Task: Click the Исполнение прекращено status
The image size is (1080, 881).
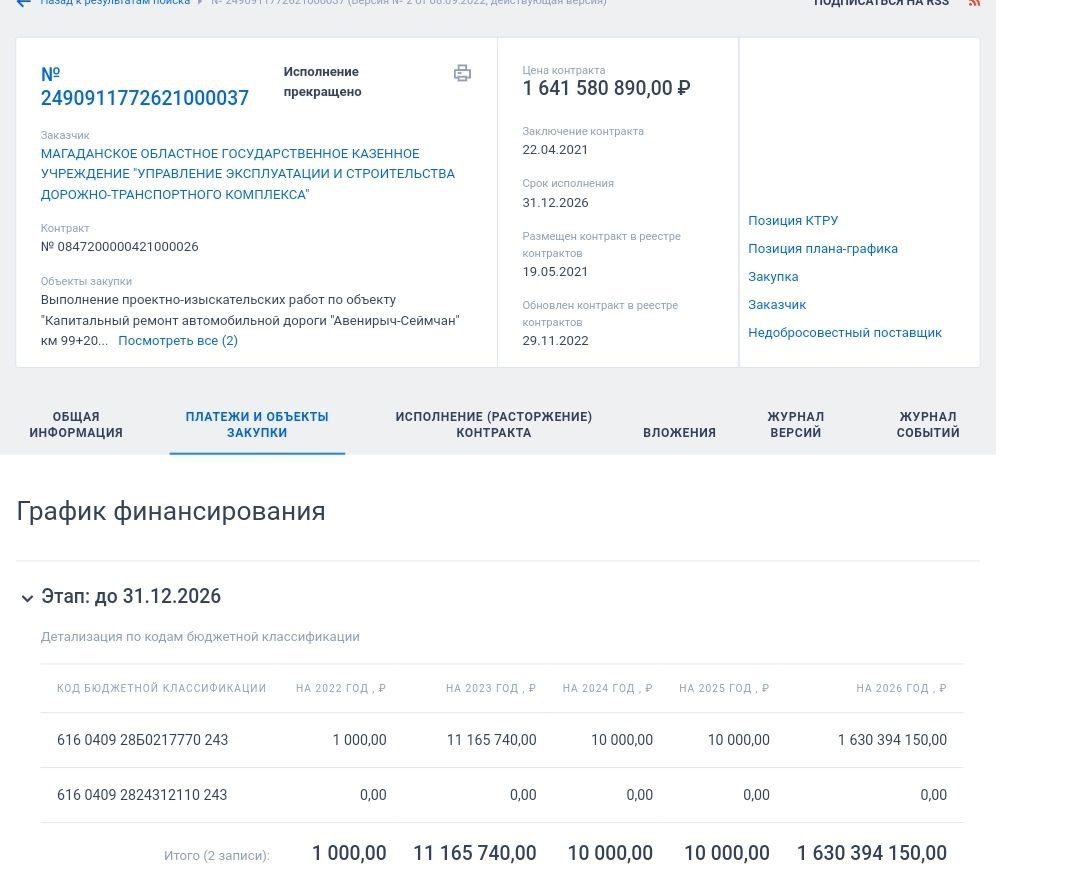Action: click(x=322, y=81)
